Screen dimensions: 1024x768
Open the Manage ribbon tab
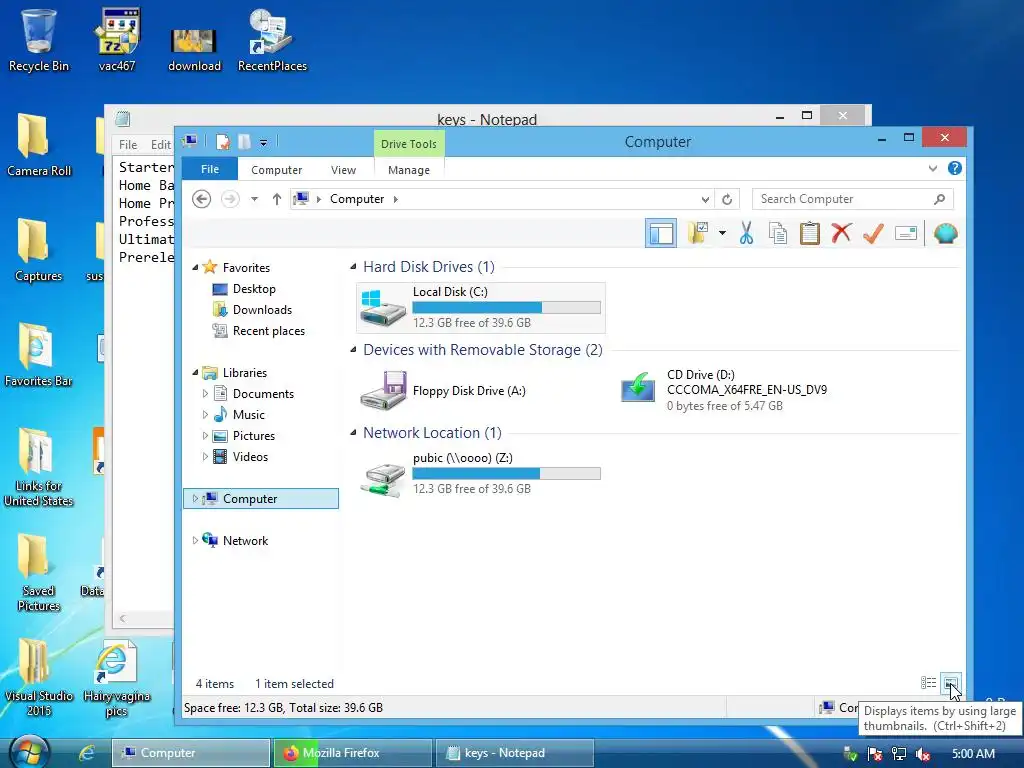tap(409, 170)
